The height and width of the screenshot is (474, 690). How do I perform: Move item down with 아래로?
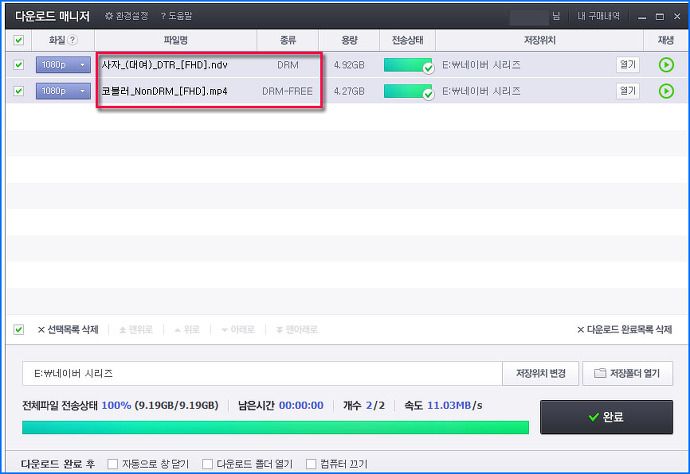(238, 329)
